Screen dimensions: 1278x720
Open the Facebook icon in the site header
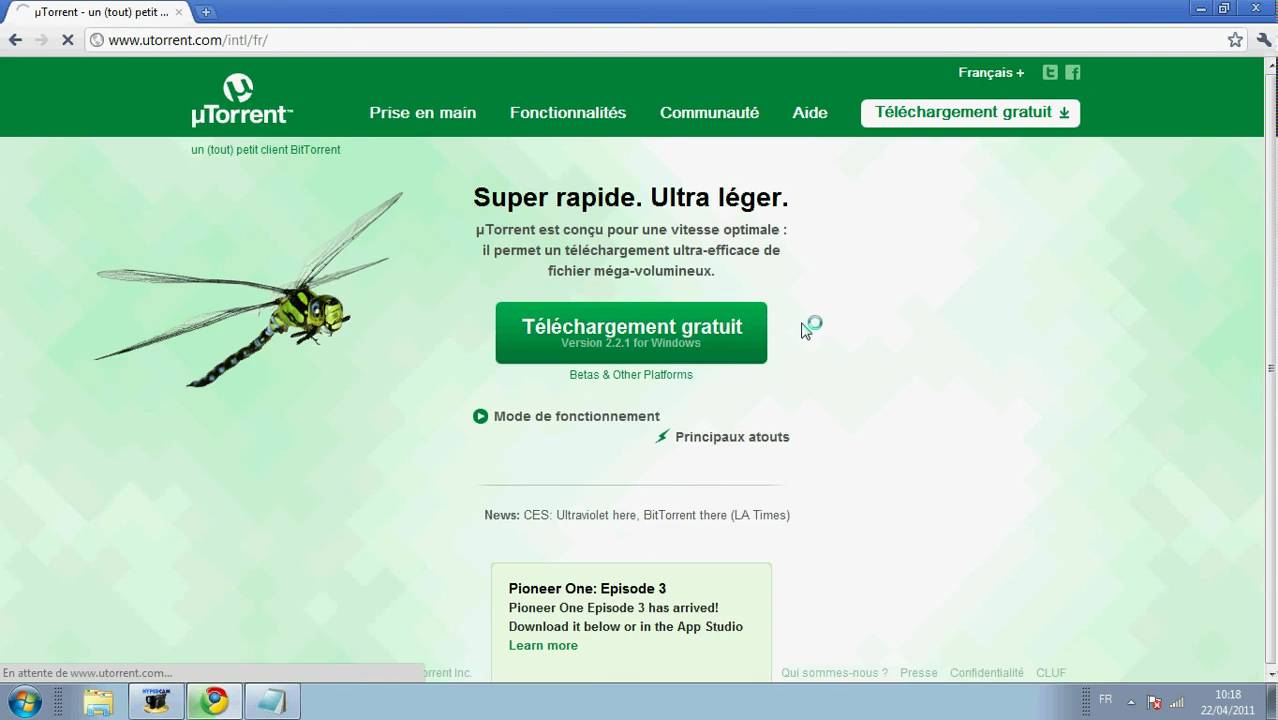pos(1073,72)
